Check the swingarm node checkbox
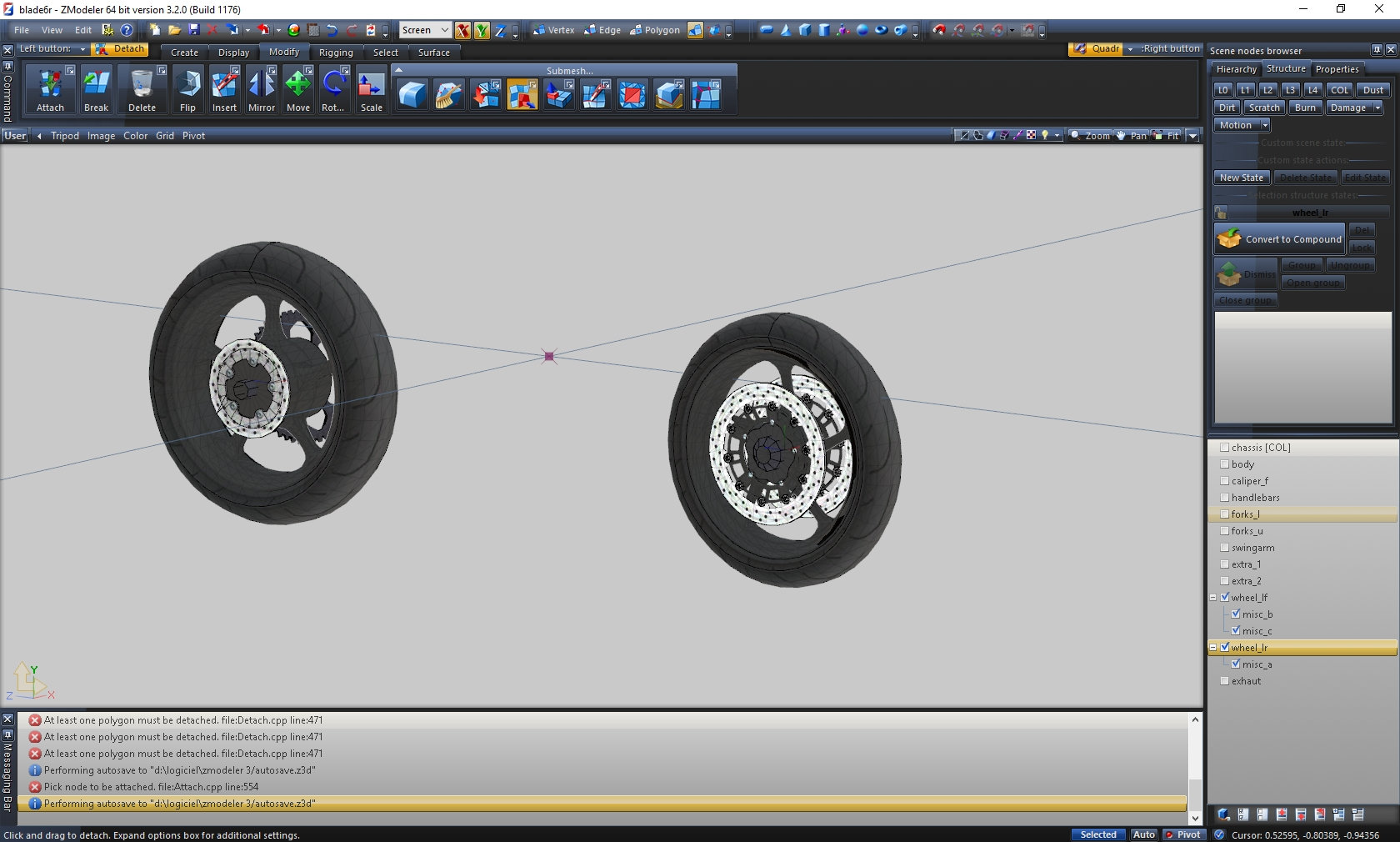The image size is (1400, 842). [x=1225, y=548]
